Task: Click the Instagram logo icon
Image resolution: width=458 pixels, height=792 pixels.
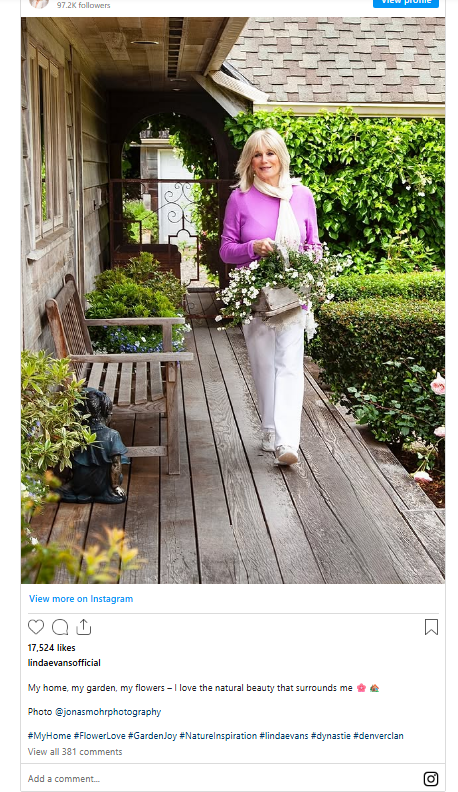Action: coord(431,779)
